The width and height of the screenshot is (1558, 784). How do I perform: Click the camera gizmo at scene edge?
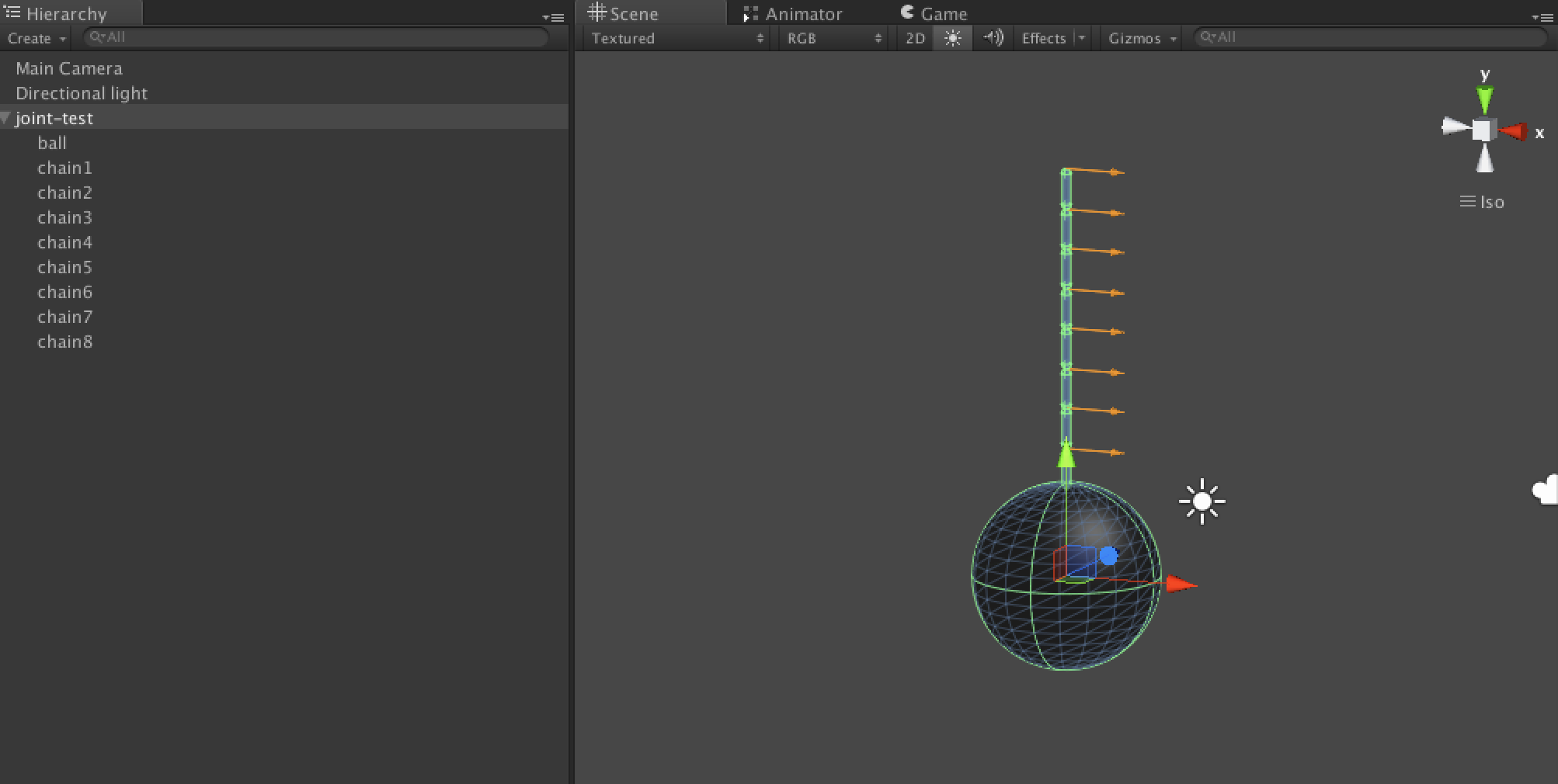tap(1546, 491)
